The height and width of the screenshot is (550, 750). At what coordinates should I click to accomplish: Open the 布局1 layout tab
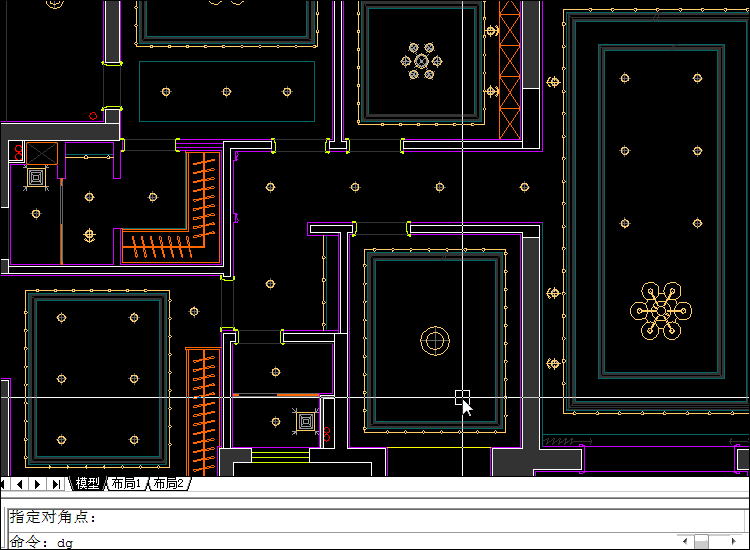tap(126, 484)
